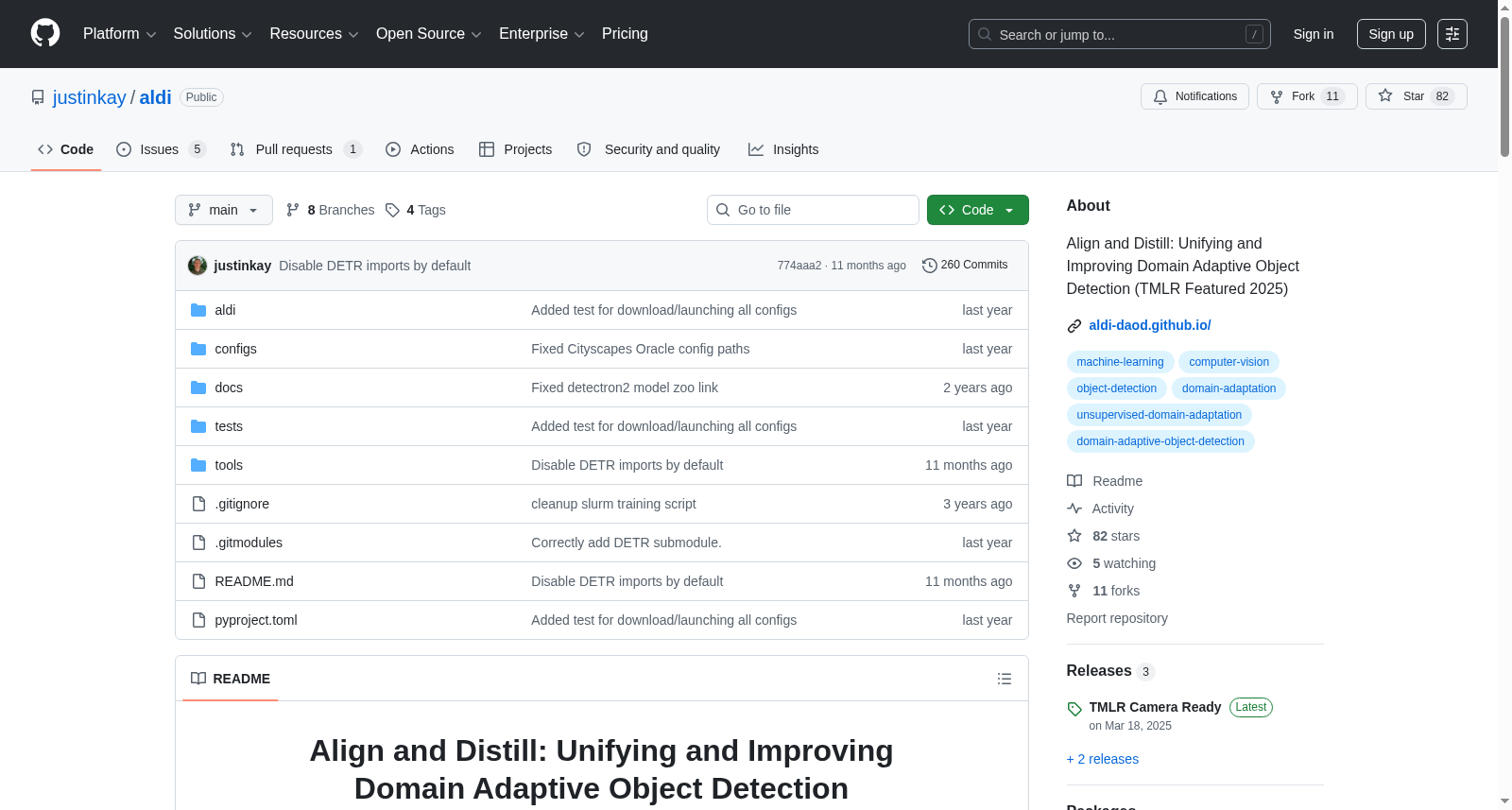
Task: Open the Issues tab
Action: point(161,149)
